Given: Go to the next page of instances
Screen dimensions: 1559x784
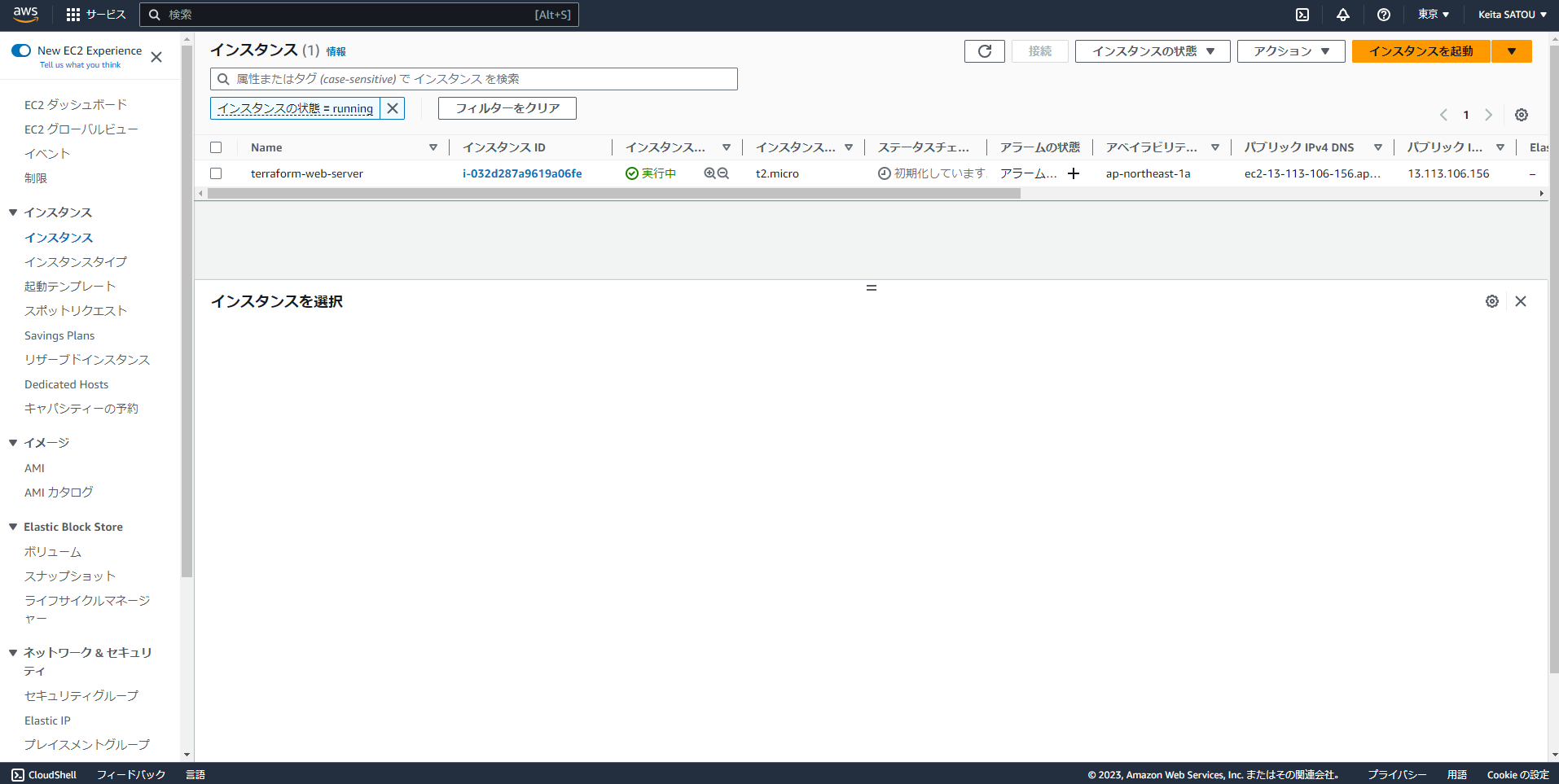Looking at the screenshot, I should 1489,115.
